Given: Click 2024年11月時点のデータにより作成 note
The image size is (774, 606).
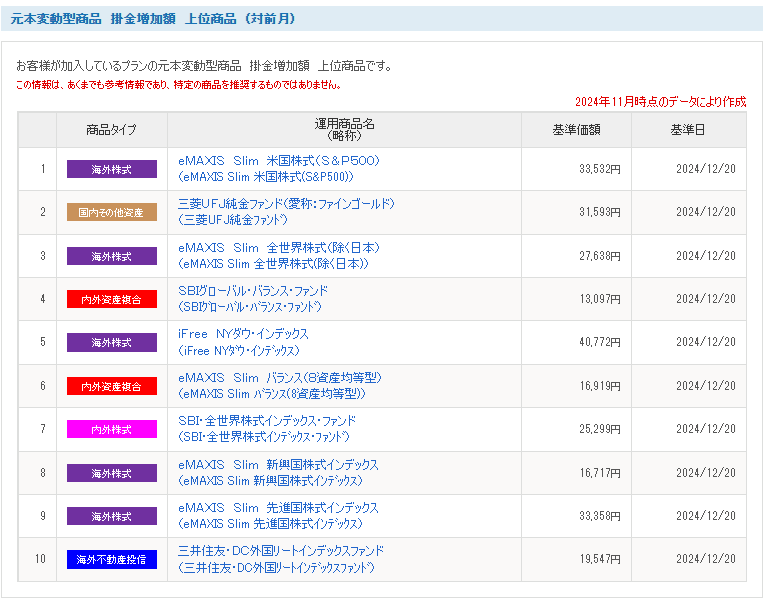Looking at the screenshot, I should (660, 102).
